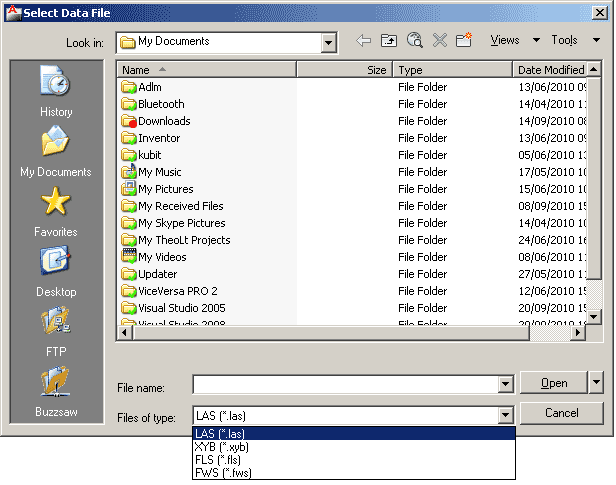Image resolution: width=616 pixels, height=485 pixels.
Task: Select Visual Studio 2005 folder name
Action: [182, 308]
